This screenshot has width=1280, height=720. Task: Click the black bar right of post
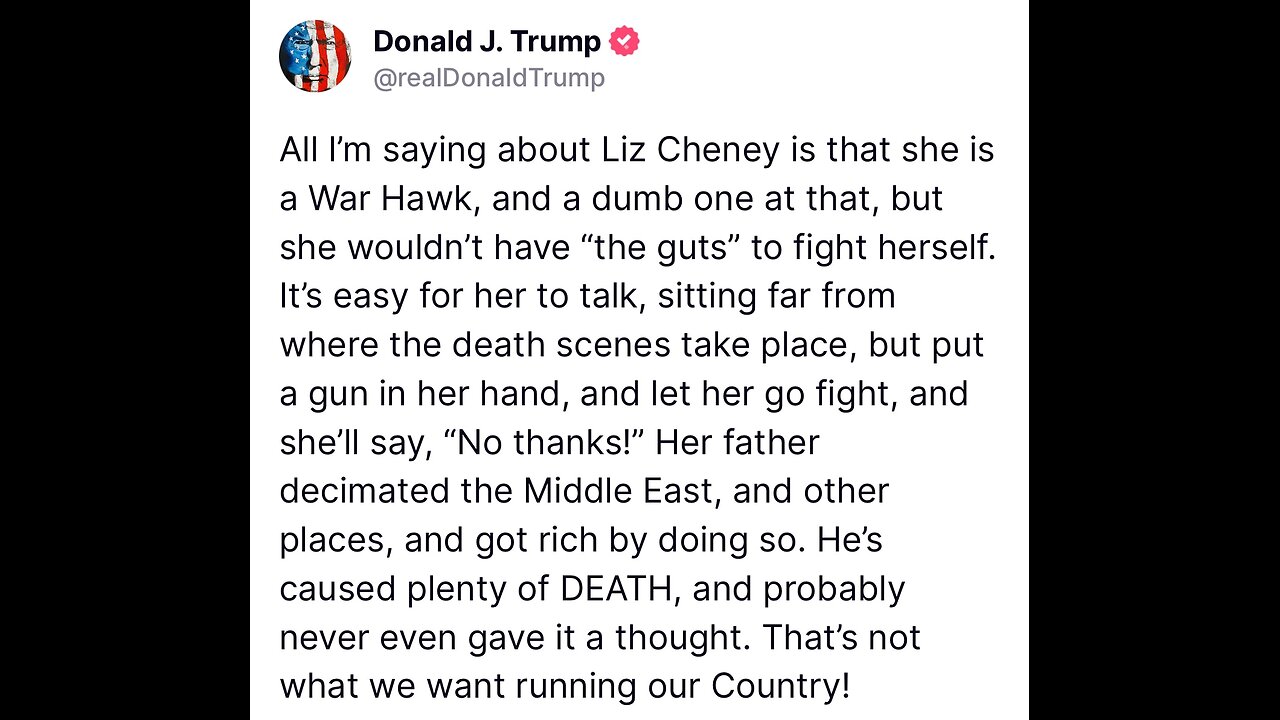(1154, 360)
